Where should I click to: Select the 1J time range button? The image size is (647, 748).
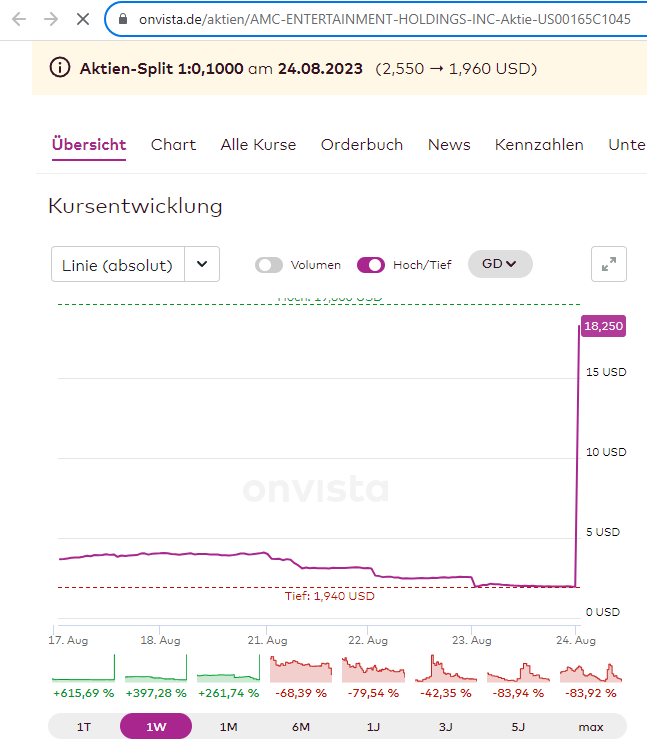tap(374, 727)
